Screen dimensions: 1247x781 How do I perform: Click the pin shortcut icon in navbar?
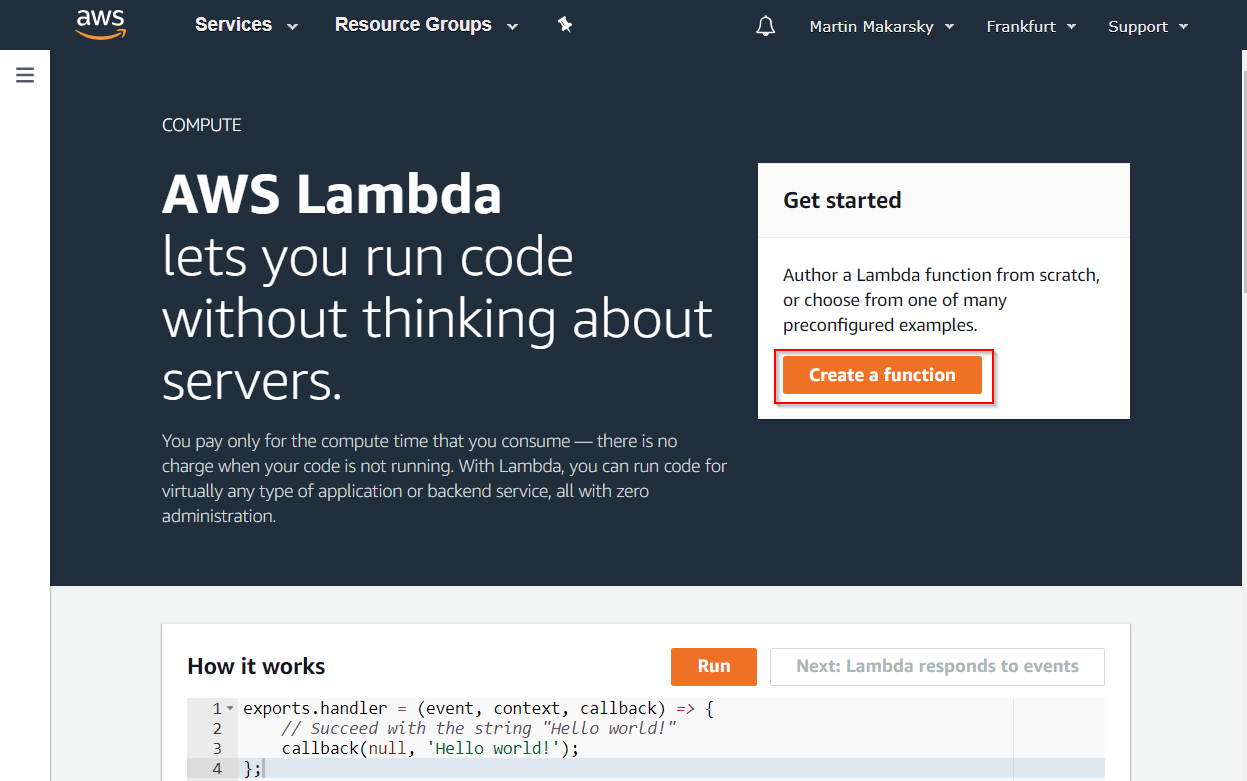[x=565, y=24]
